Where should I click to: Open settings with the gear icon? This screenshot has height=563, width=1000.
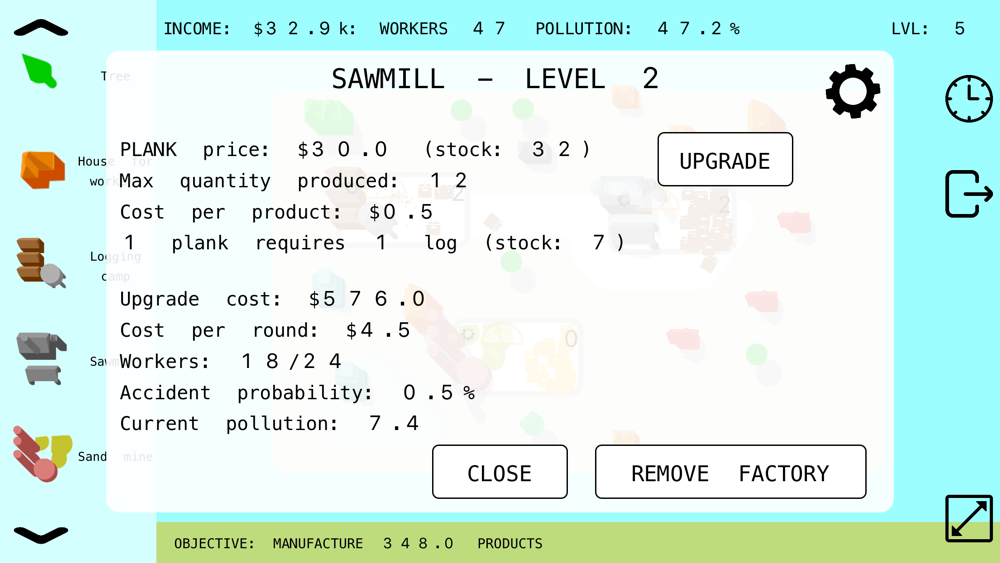tap(853, 91)
